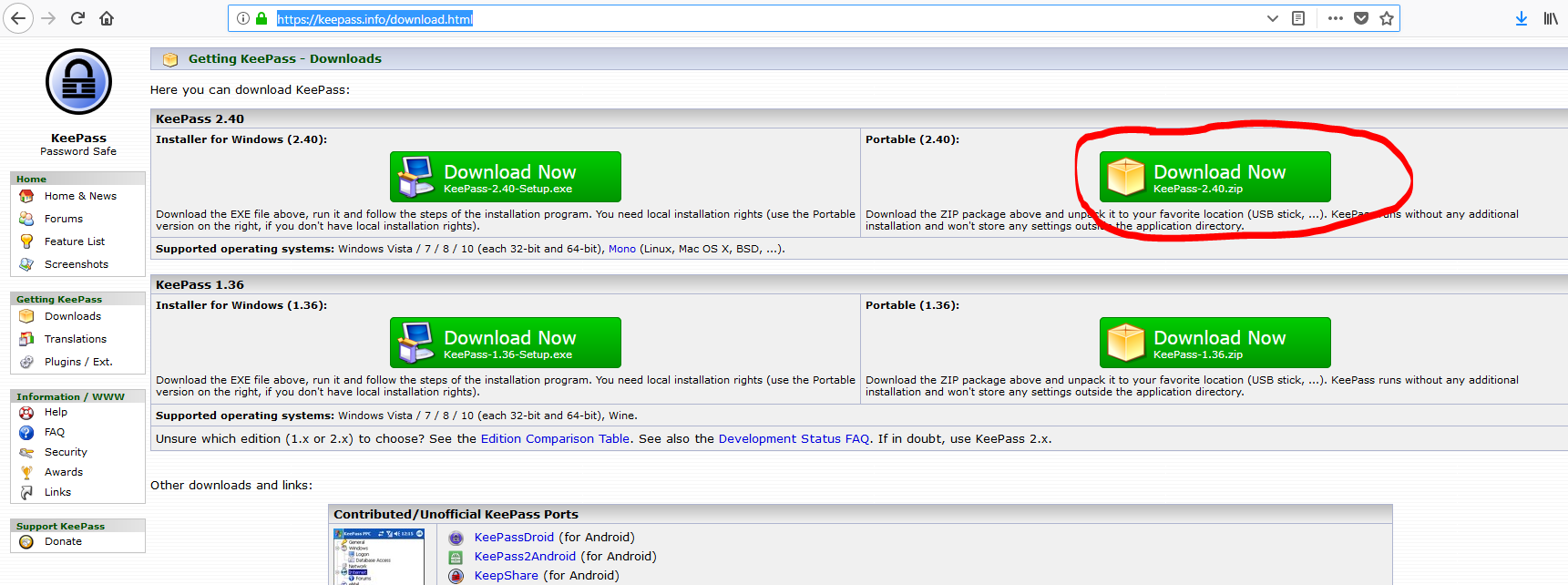This screenshot has width=1568, height=585.
Task: Open KeePass2Android (for Android) link
Action: coord(525,557)
